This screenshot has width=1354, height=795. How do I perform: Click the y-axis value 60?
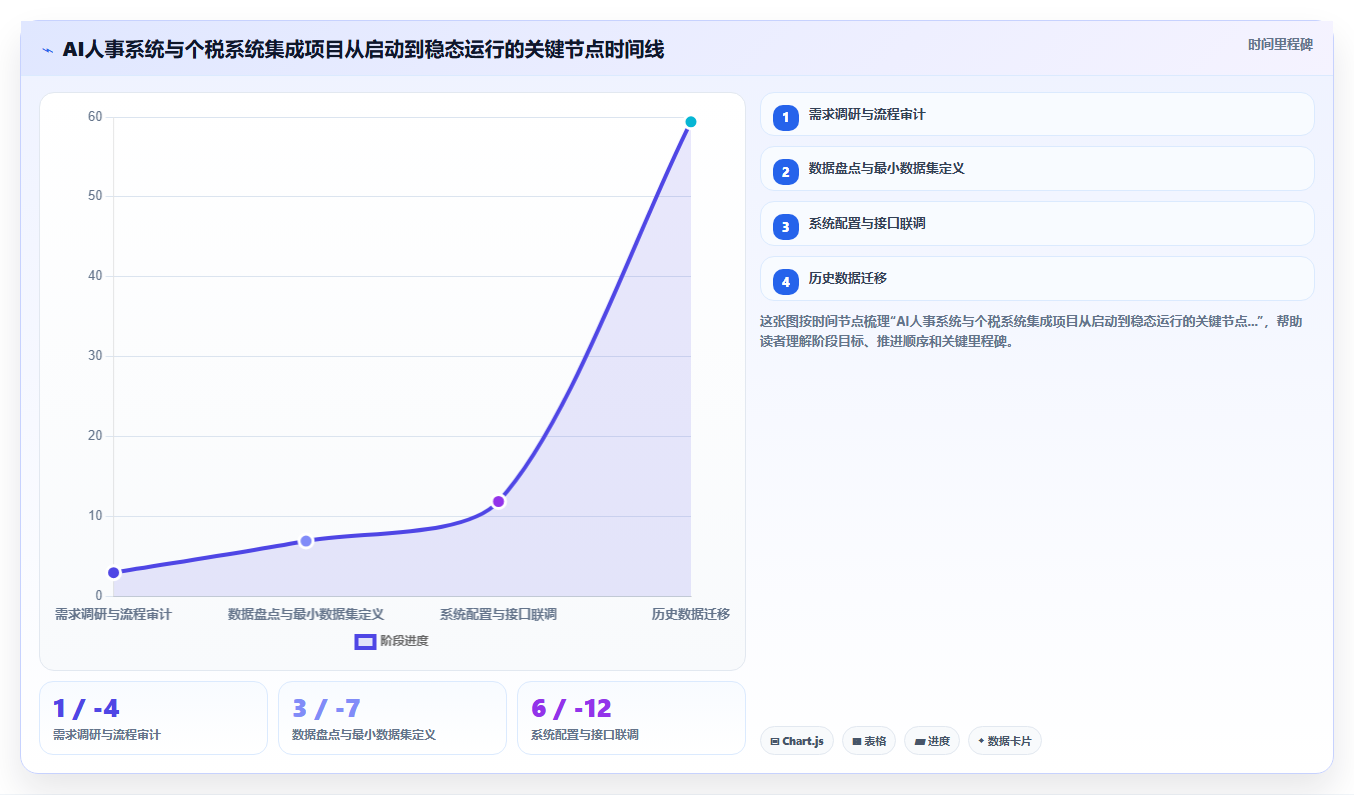(x=95, y=117)
